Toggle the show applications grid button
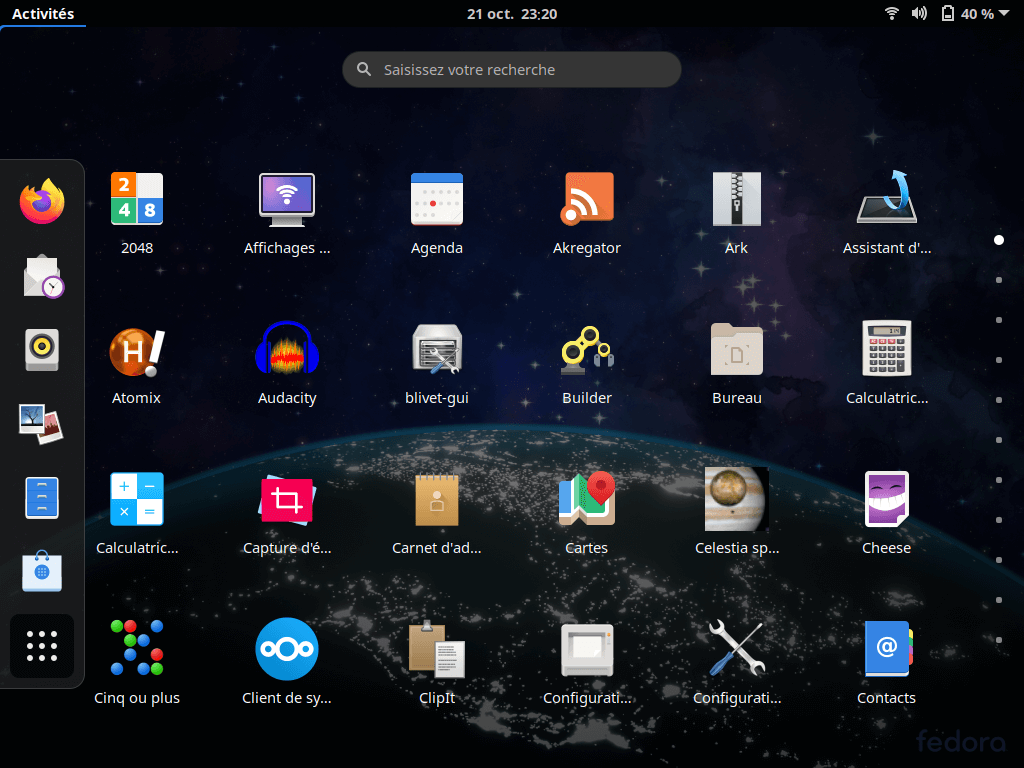Viewport: 1024px width, 768px height. click(42, 646)
